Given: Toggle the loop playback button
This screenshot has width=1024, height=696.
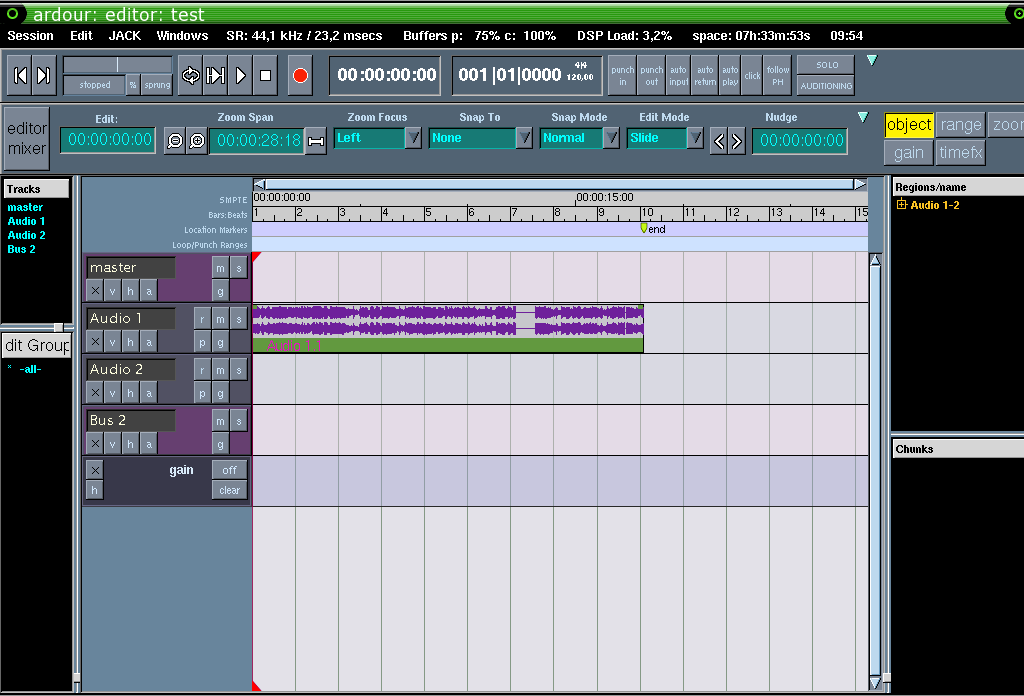Looking at the screenshot, I should point(190,76).
